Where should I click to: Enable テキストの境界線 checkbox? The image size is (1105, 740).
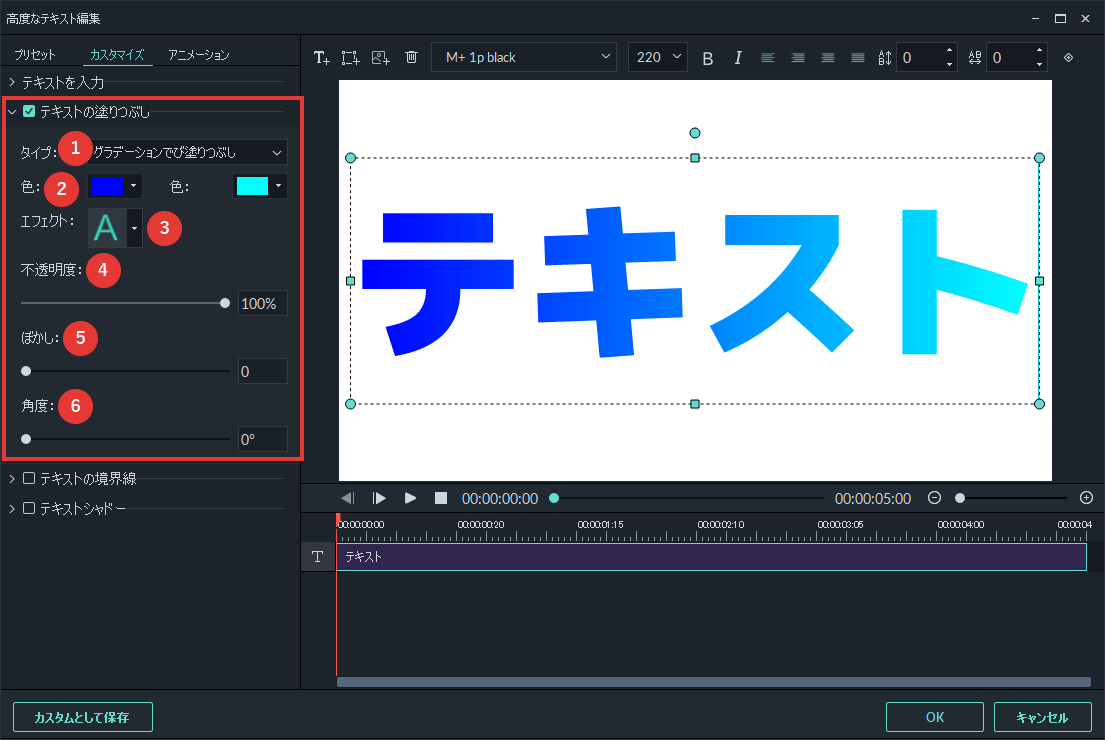coord(29,479)
